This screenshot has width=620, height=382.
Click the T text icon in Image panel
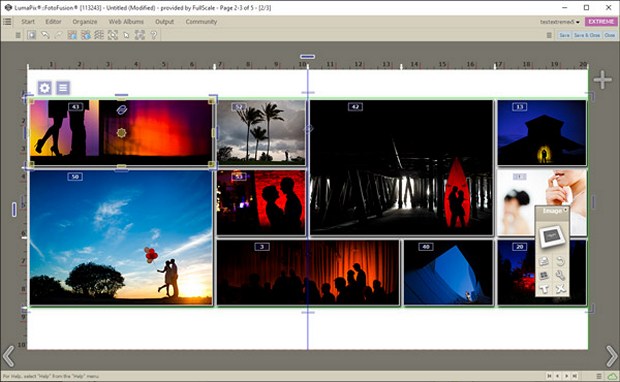point(544,289)
